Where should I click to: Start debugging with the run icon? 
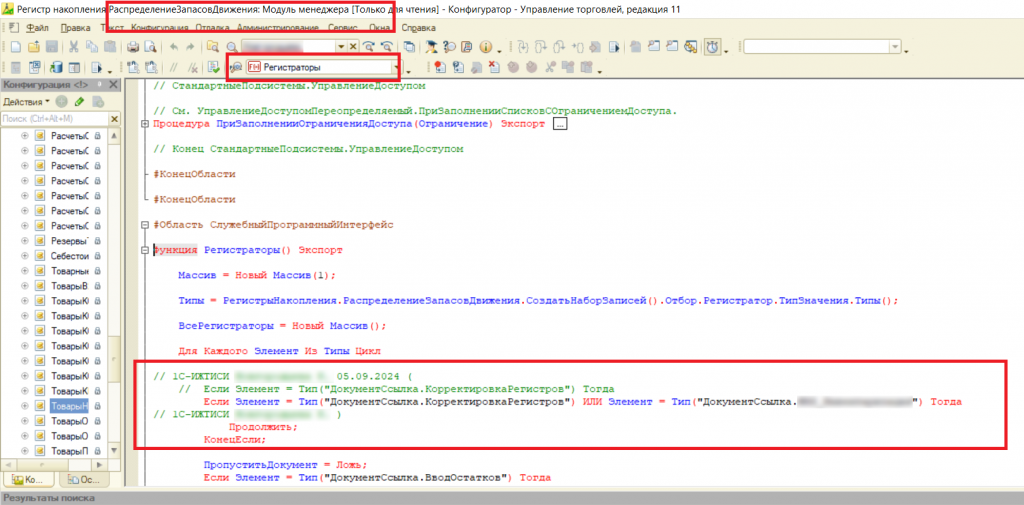(96, 67)
